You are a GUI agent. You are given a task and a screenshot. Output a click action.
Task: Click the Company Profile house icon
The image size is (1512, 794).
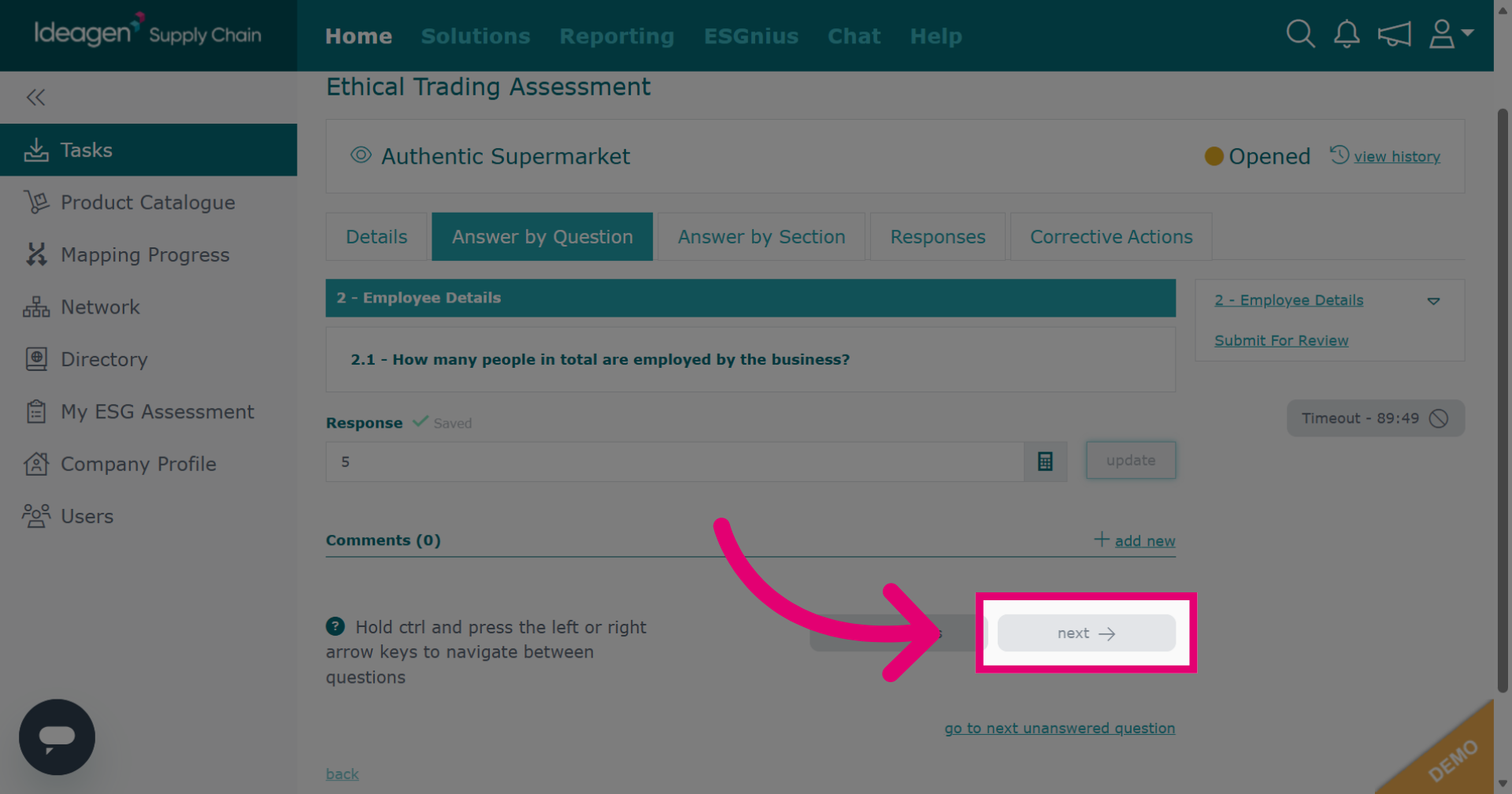click(x=36, y=464)
